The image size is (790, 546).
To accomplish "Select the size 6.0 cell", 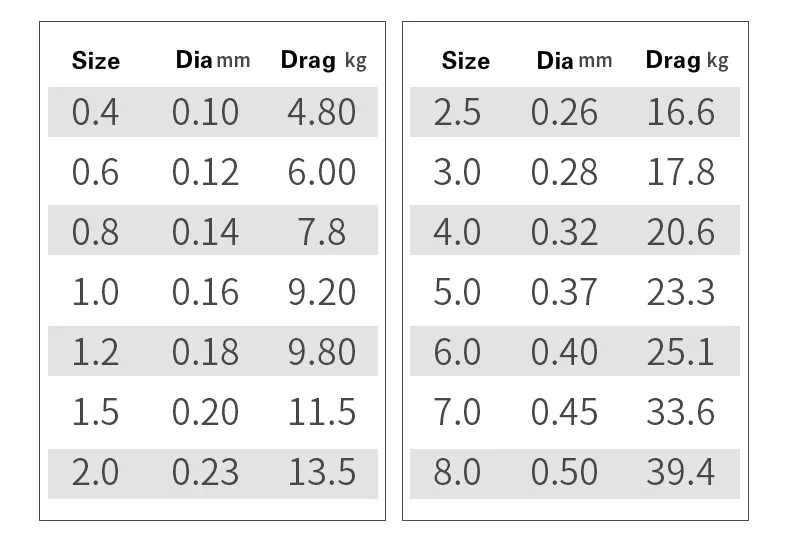I will point(457,352).
